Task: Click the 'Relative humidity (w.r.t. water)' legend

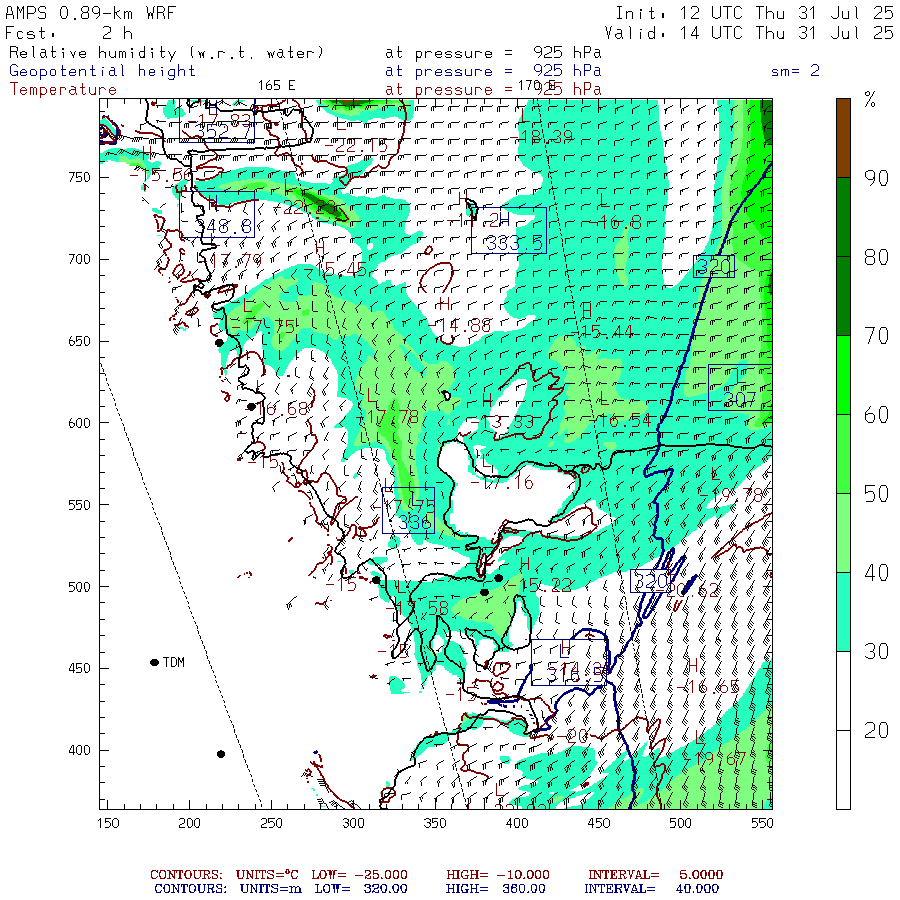Action: (x=166, y=53)
